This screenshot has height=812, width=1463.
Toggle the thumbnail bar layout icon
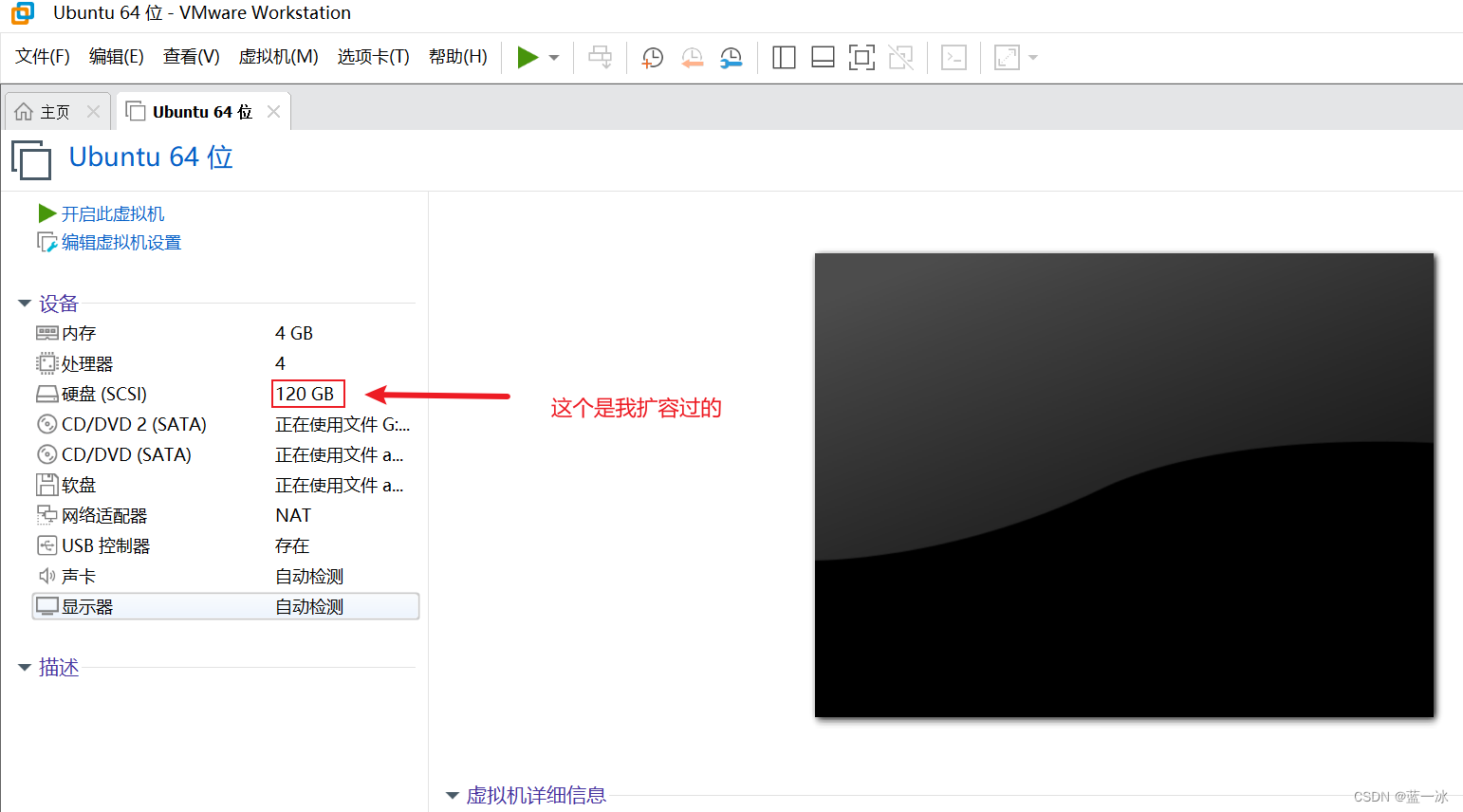[x=823, y=57]
